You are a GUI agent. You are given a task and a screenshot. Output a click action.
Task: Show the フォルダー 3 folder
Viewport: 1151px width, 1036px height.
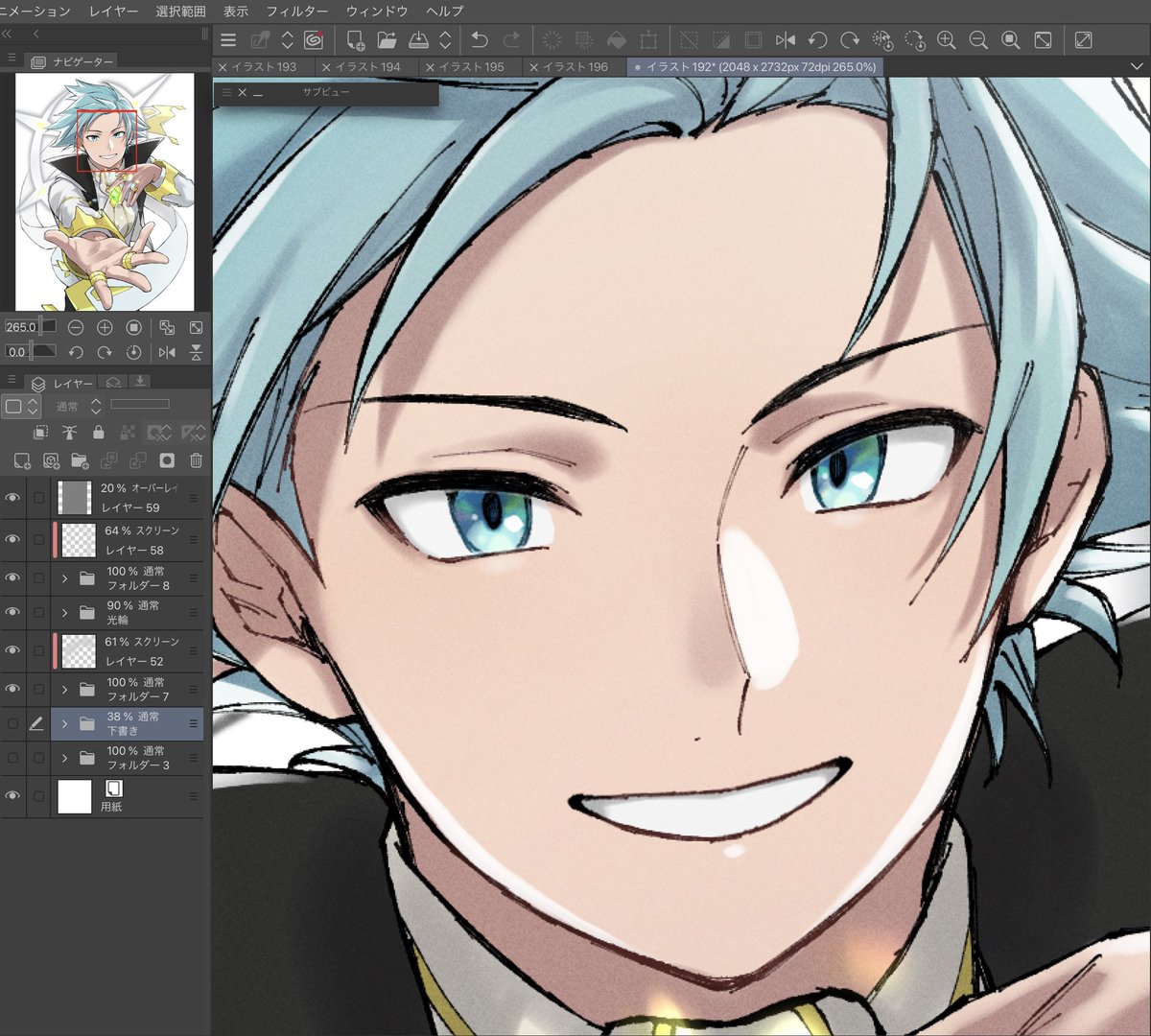pos(12,758)
